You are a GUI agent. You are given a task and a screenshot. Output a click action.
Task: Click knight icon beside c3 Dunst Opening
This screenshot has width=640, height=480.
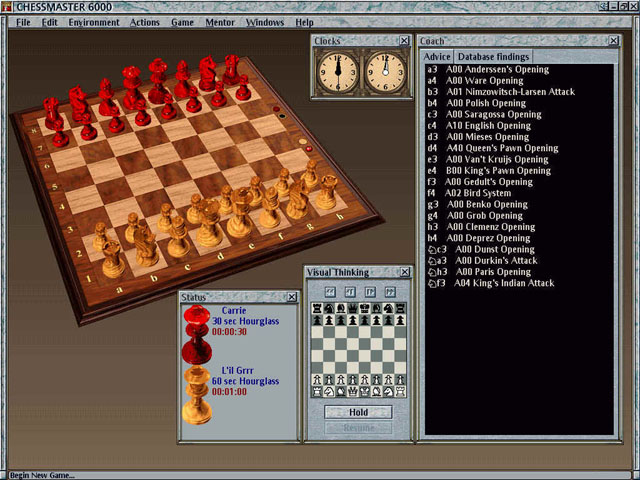tap(432, 249)
